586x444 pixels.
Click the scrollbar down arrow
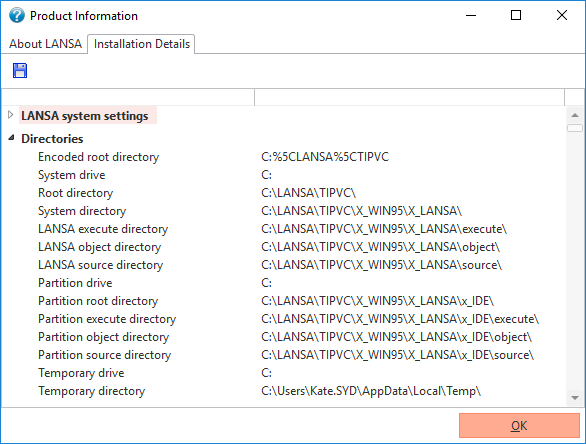(x=575, y=398)
